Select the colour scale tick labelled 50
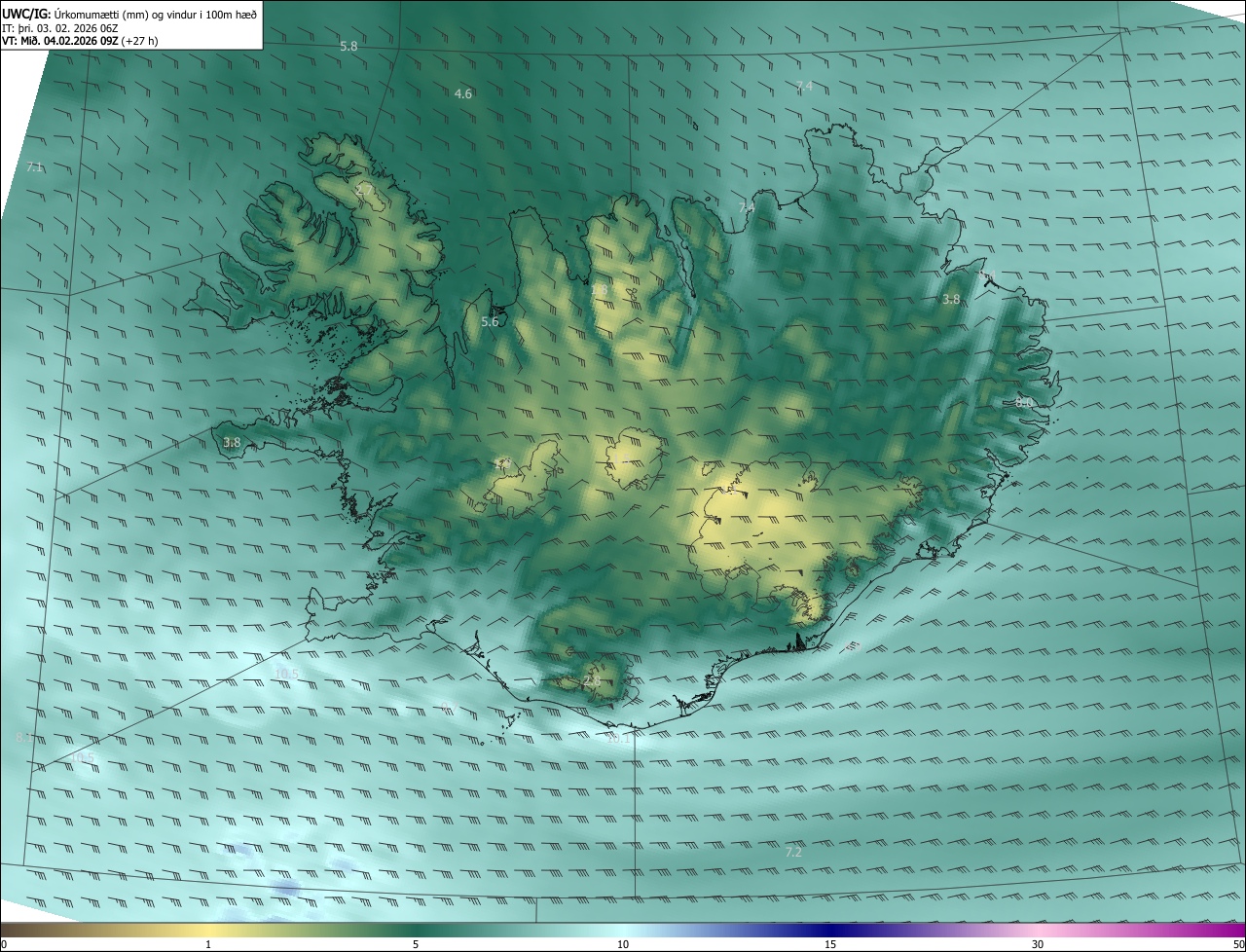The height and width of the screenshot is (952, 1246). (1239, 944)
